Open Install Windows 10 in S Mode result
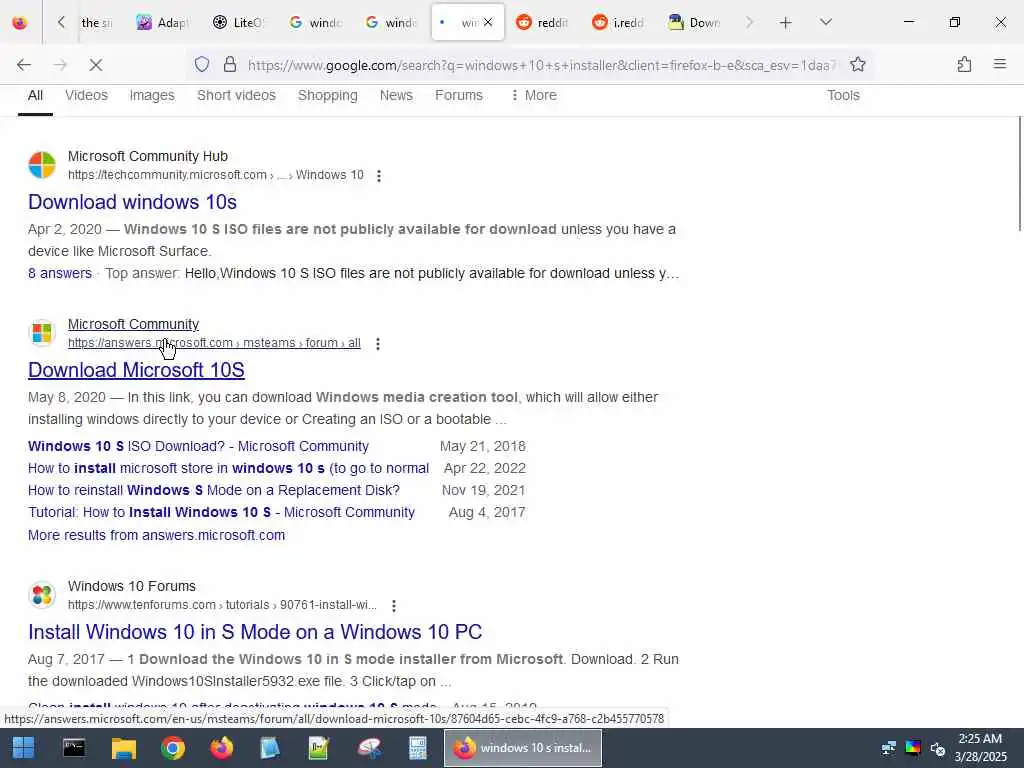 [x=255, y=632]
